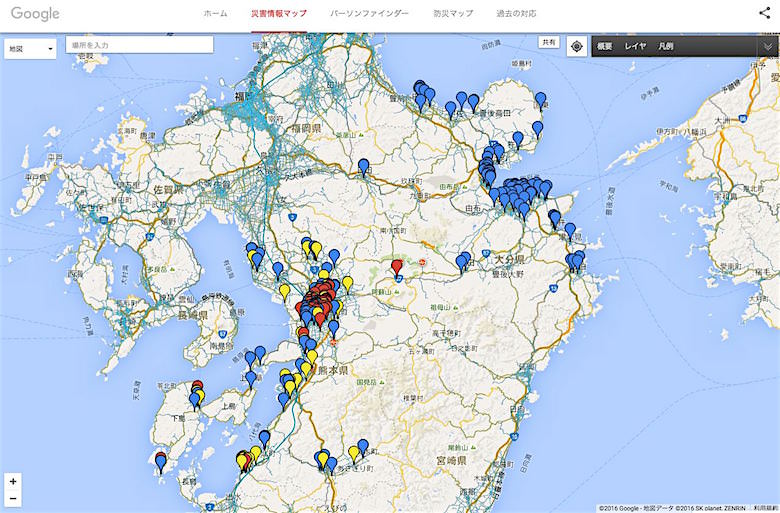Show the 凡例 legend panel
The image size is (780, 513).
[x=666, y=46]
